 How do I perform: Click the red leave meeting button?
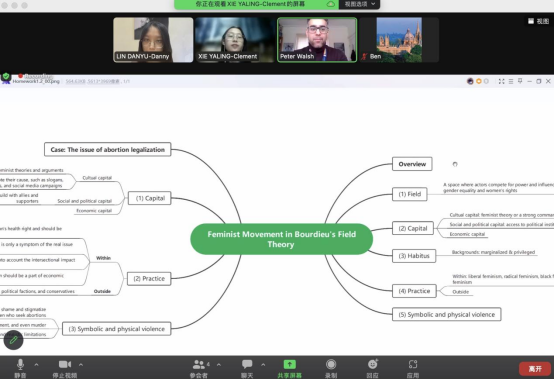pyautogui.click(x=535, y=369)
